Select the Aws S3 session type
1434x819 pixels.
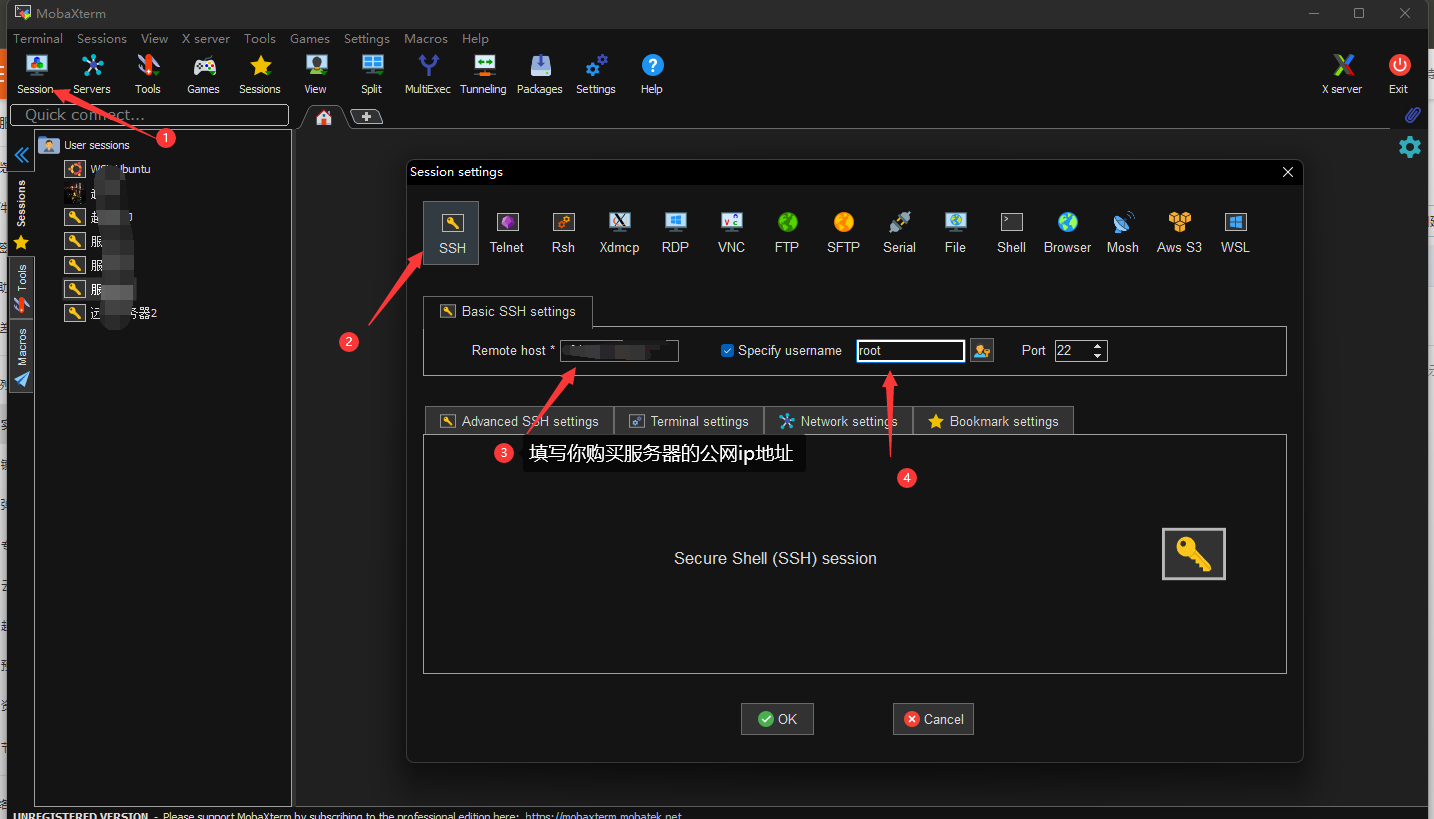point(1179,233)
